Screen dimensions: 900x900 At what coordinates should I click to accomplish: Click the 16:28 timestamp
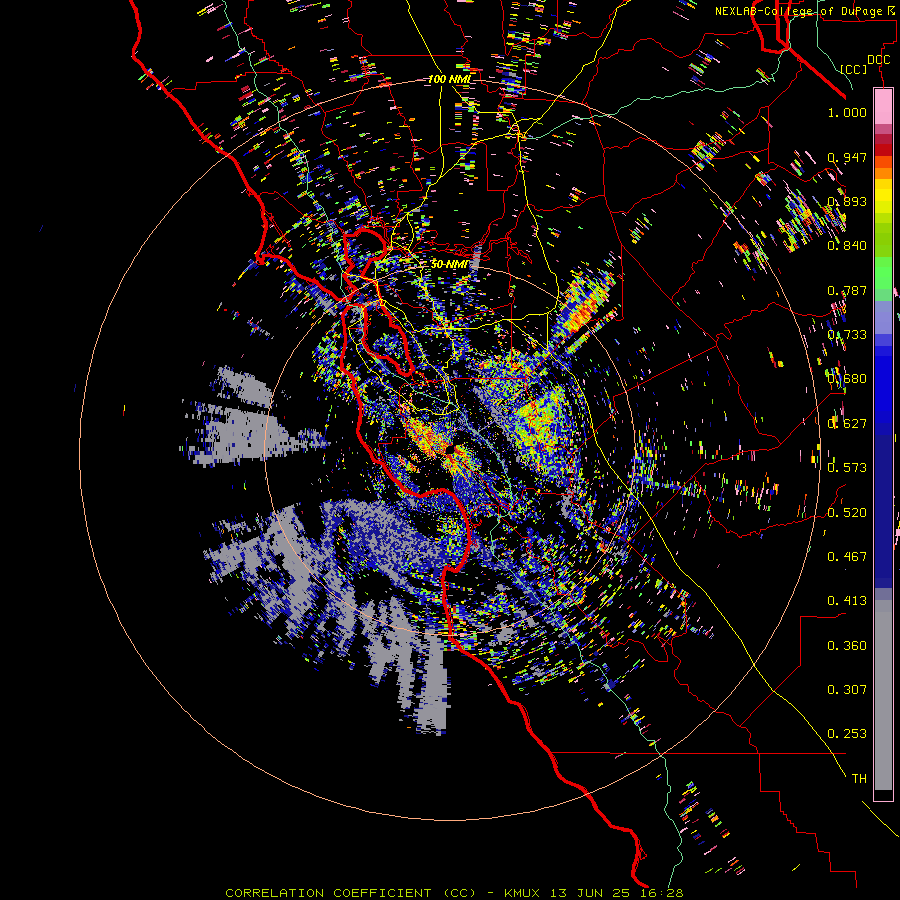(x=661, y=893)
